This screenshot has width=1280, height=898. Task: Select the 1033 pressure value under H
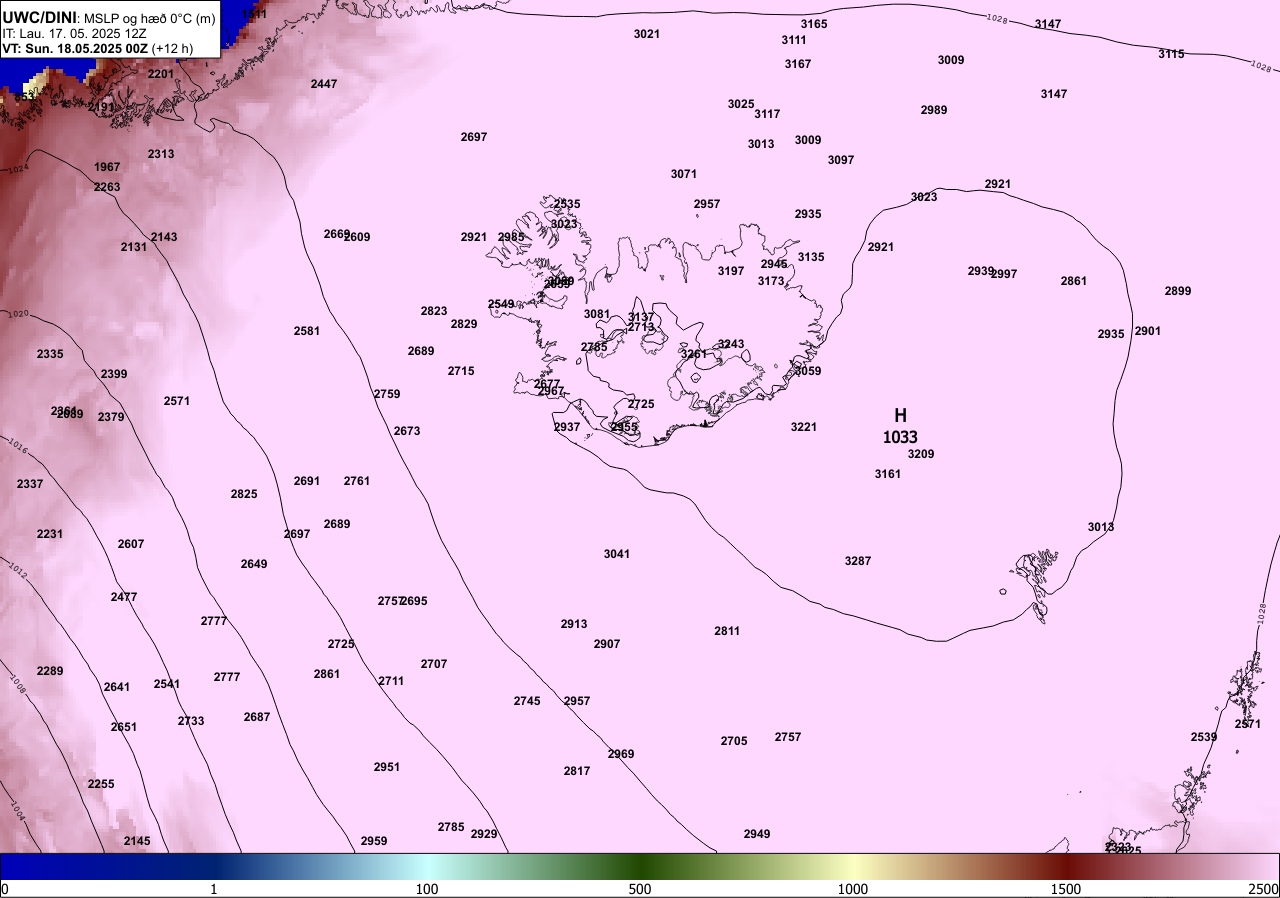click(x=900, y=437)
